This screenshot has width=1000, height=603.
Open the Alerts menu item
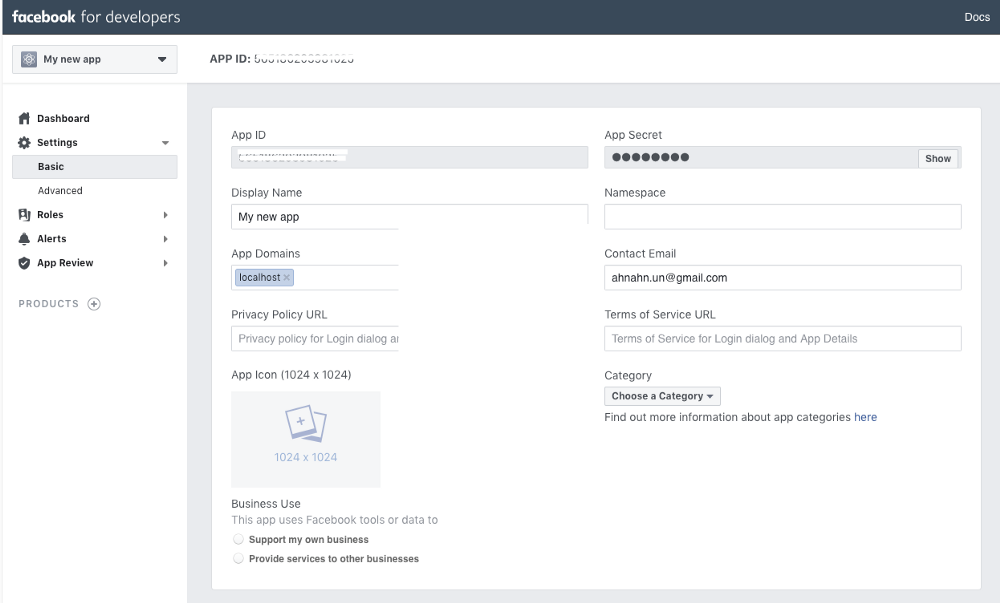tap(52, 239)
